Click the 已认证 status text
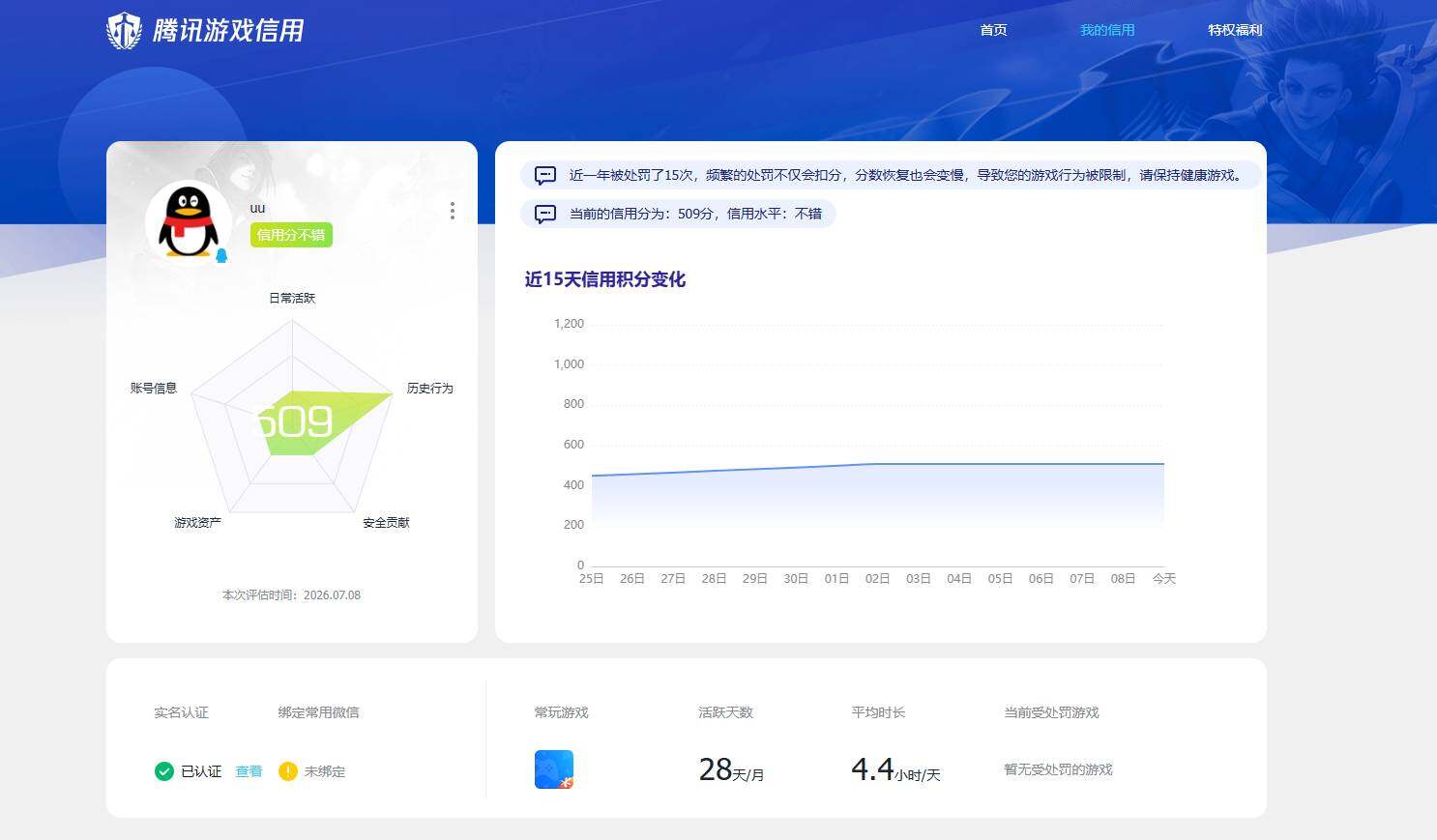 click(201, 771)
